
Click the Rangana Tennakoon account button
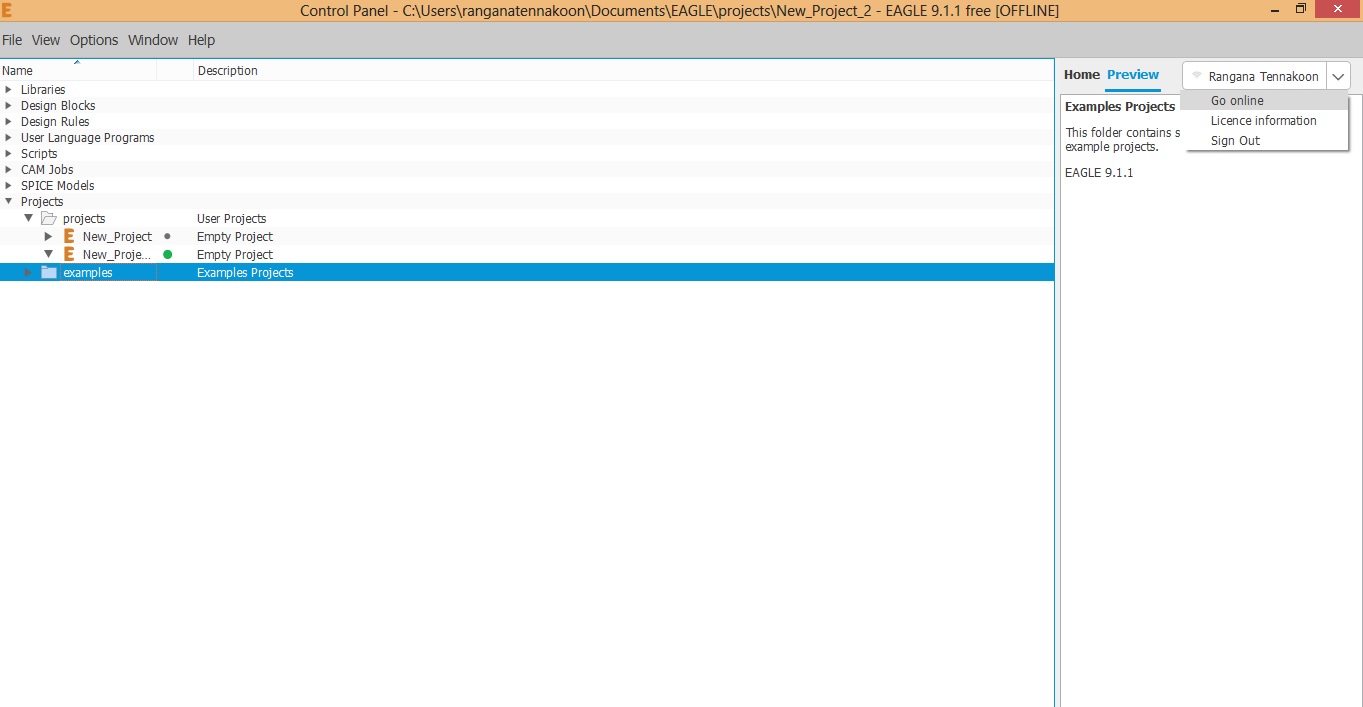coord(1255,76)
